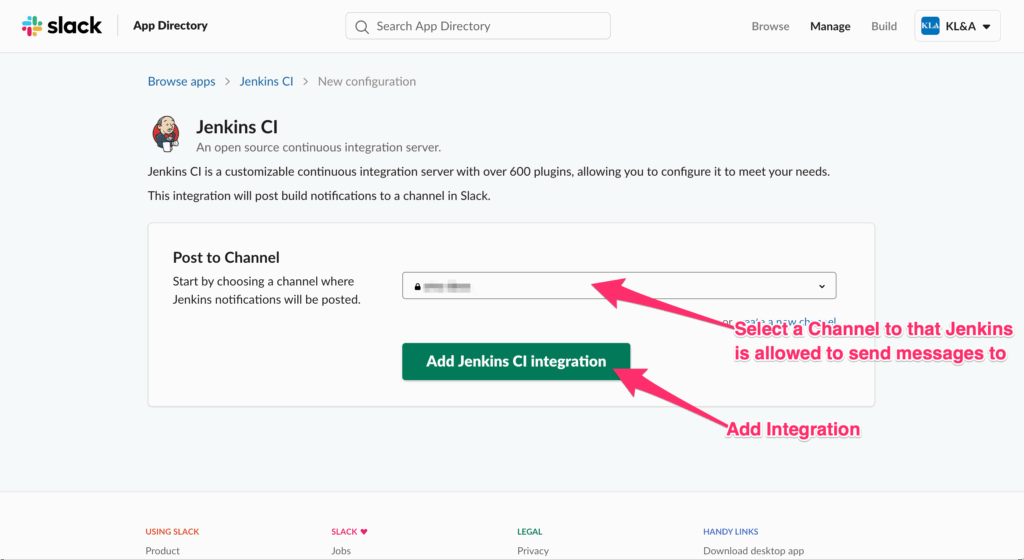Open the Product footer link
The width and height of the screenshot is (1024, 560).
[x=163, y=551]
